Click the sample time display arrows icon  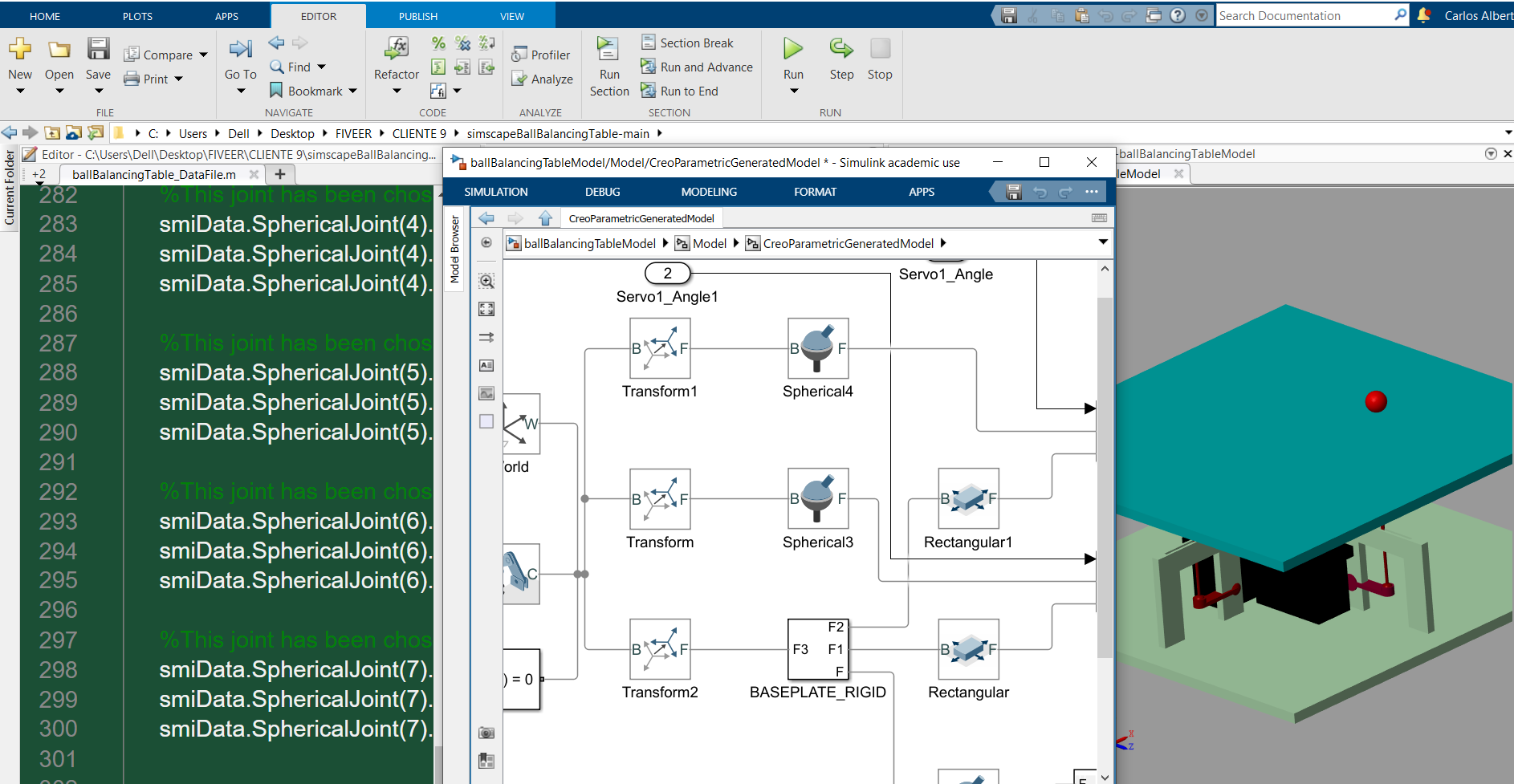pyautogui.click(x=486, y=337)
